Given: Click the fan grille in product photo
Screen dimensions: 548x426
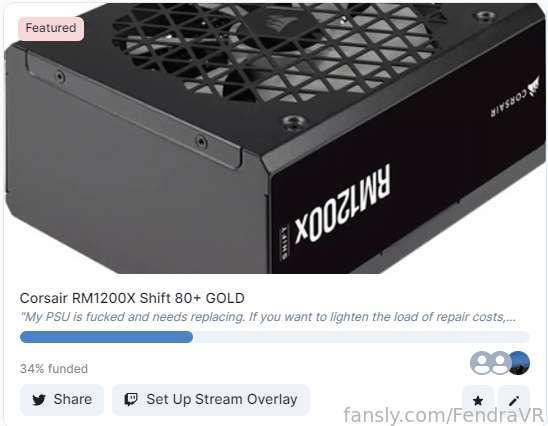Looking at the screenshot, I should 276,49.
